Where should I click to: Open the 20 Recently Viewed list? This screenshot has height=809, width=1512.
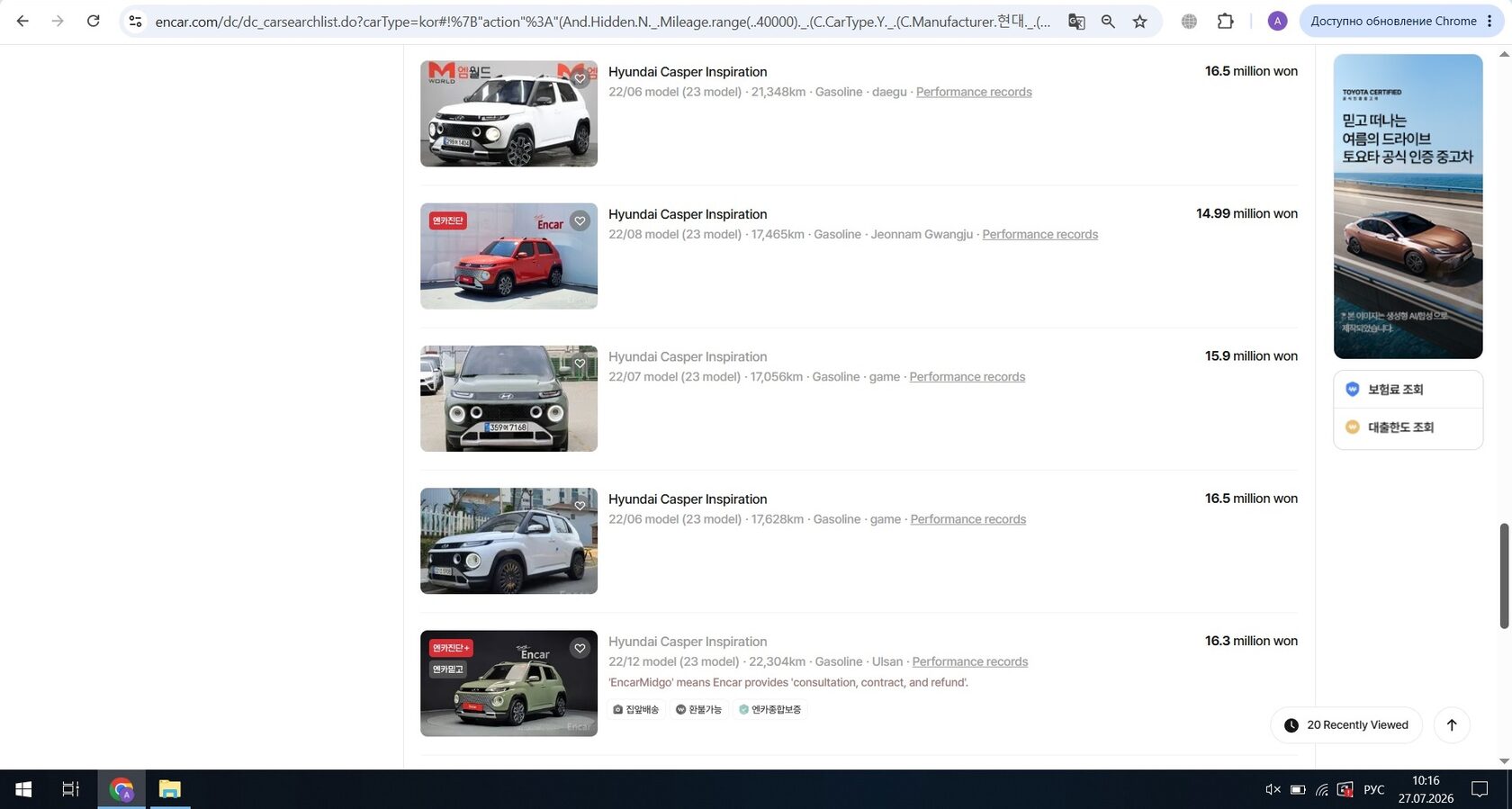pyautogui.click(x=1345, y=725)
